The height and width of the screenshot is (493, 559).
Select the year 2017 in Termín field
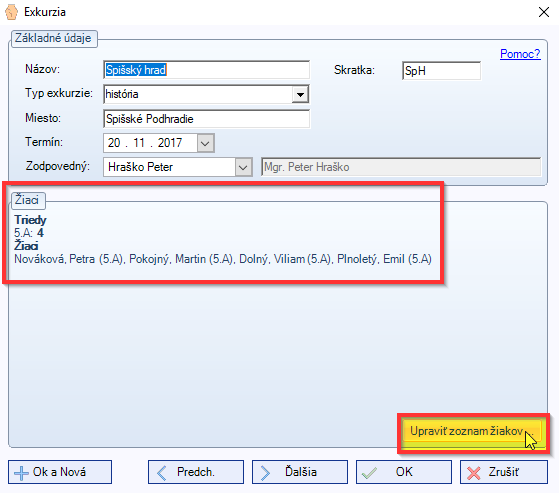pyautogui.click(x=170, y=143)
